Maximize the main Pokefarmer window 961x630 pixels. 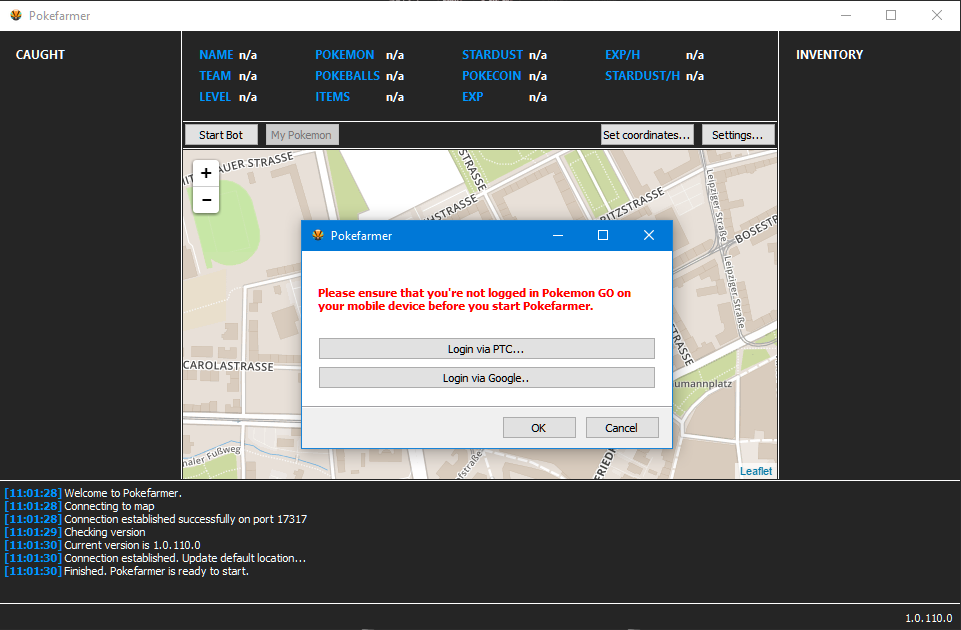[x=891, y=15]
